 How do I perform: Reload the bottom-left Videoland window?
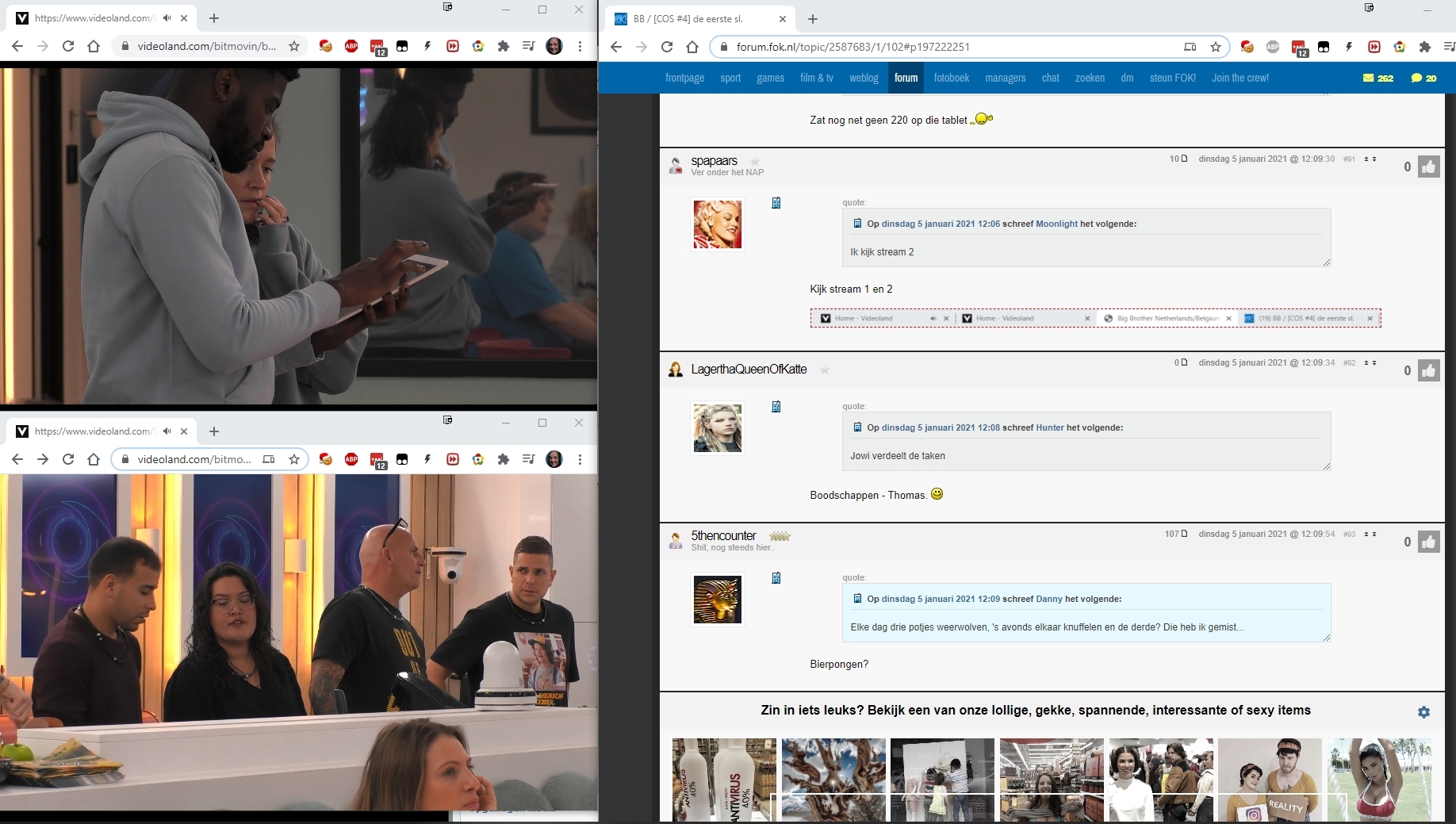[x=68, y=459]
